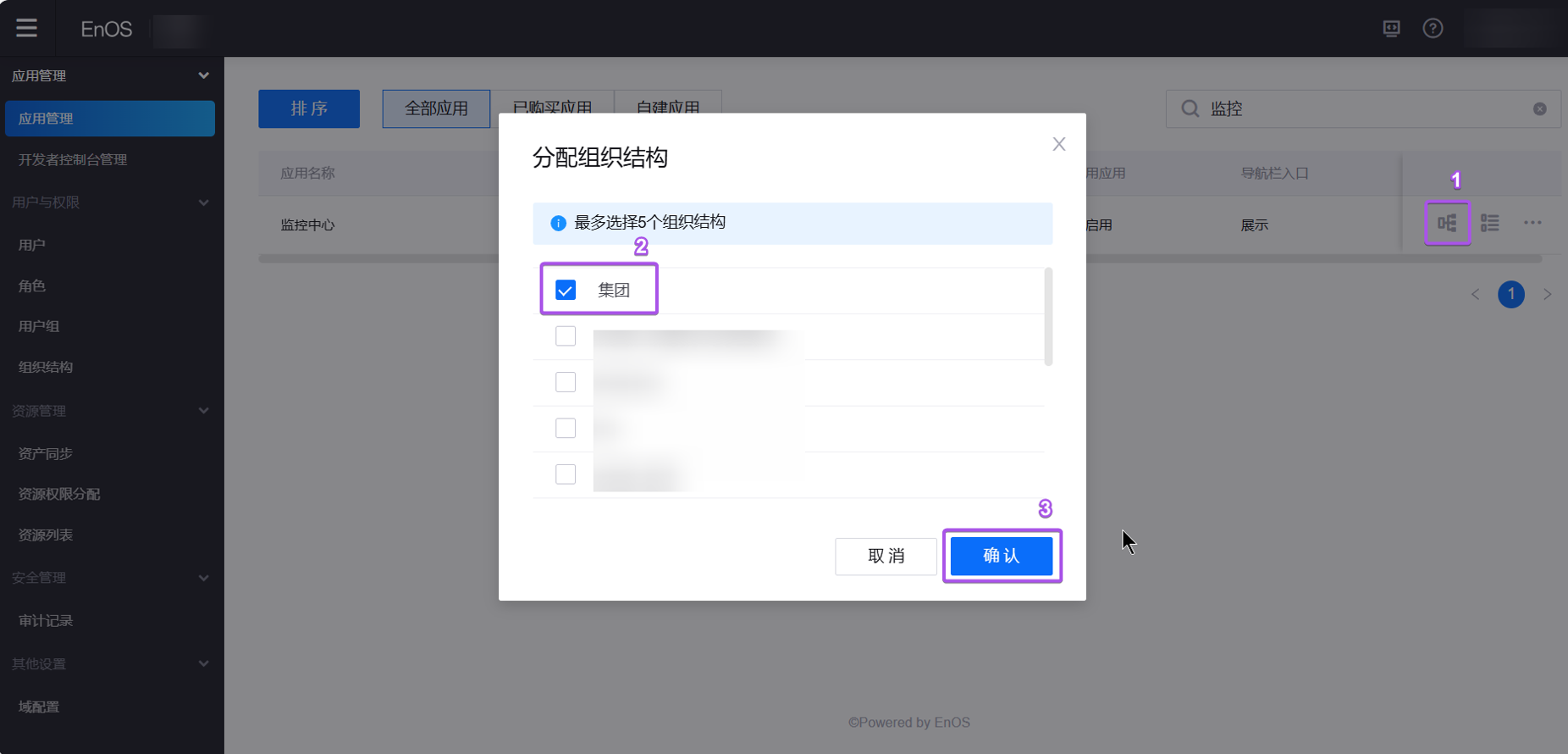Clear the search field with X icon

(x=1539, y=109)
